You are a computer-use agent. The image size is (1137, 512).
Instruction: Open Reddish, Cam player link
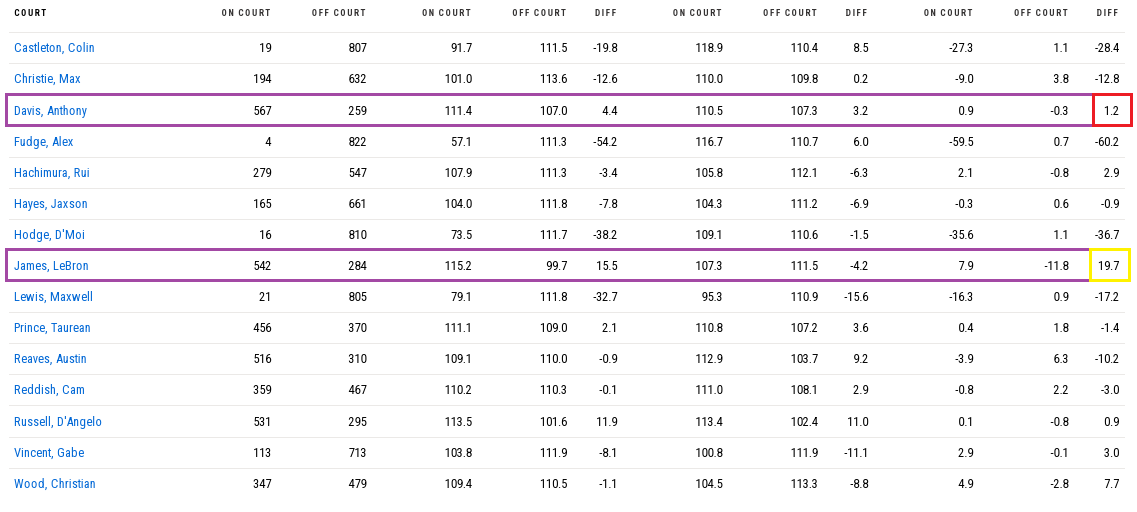pos(49,390)
